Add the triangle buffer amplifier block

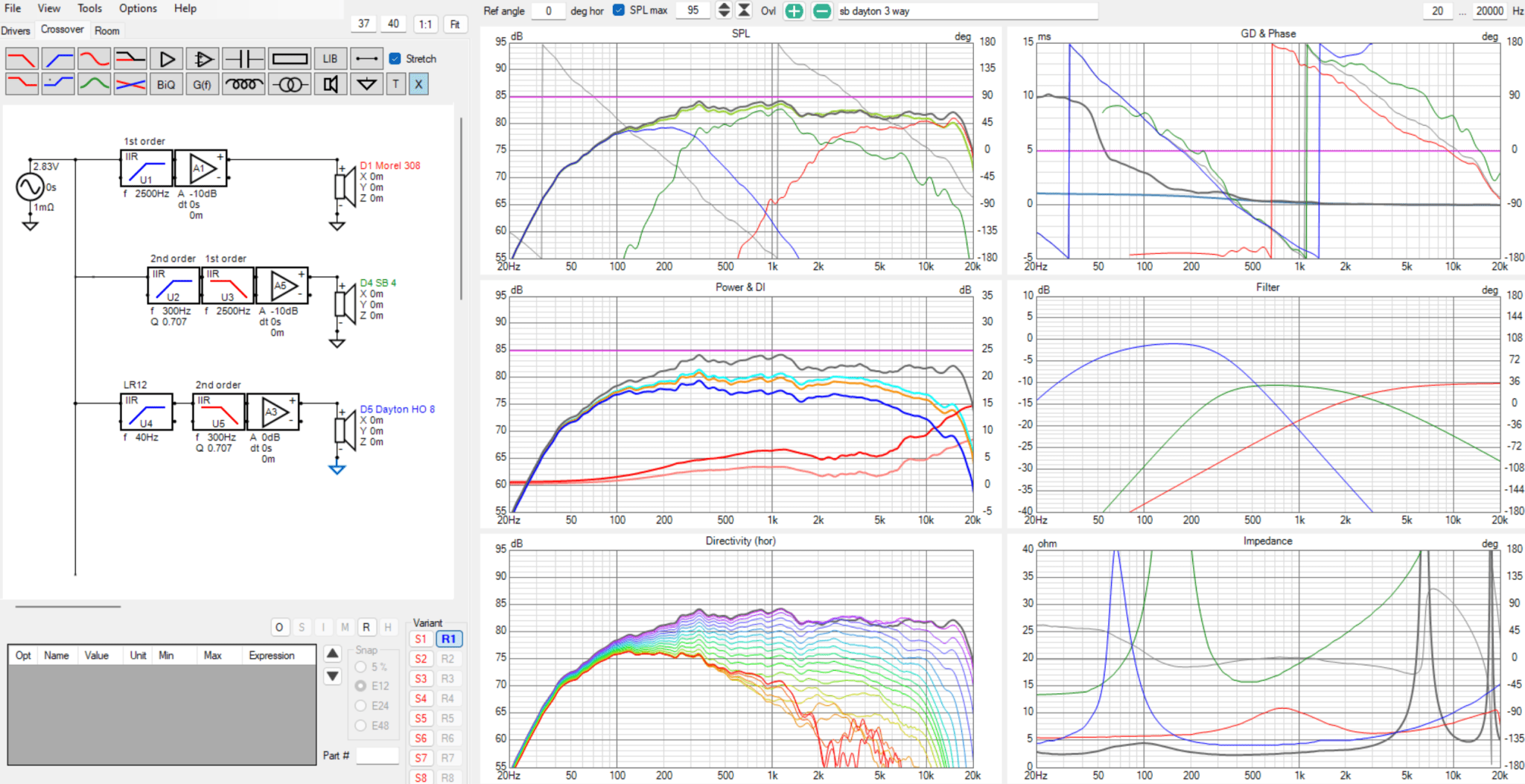coord(167,58)
